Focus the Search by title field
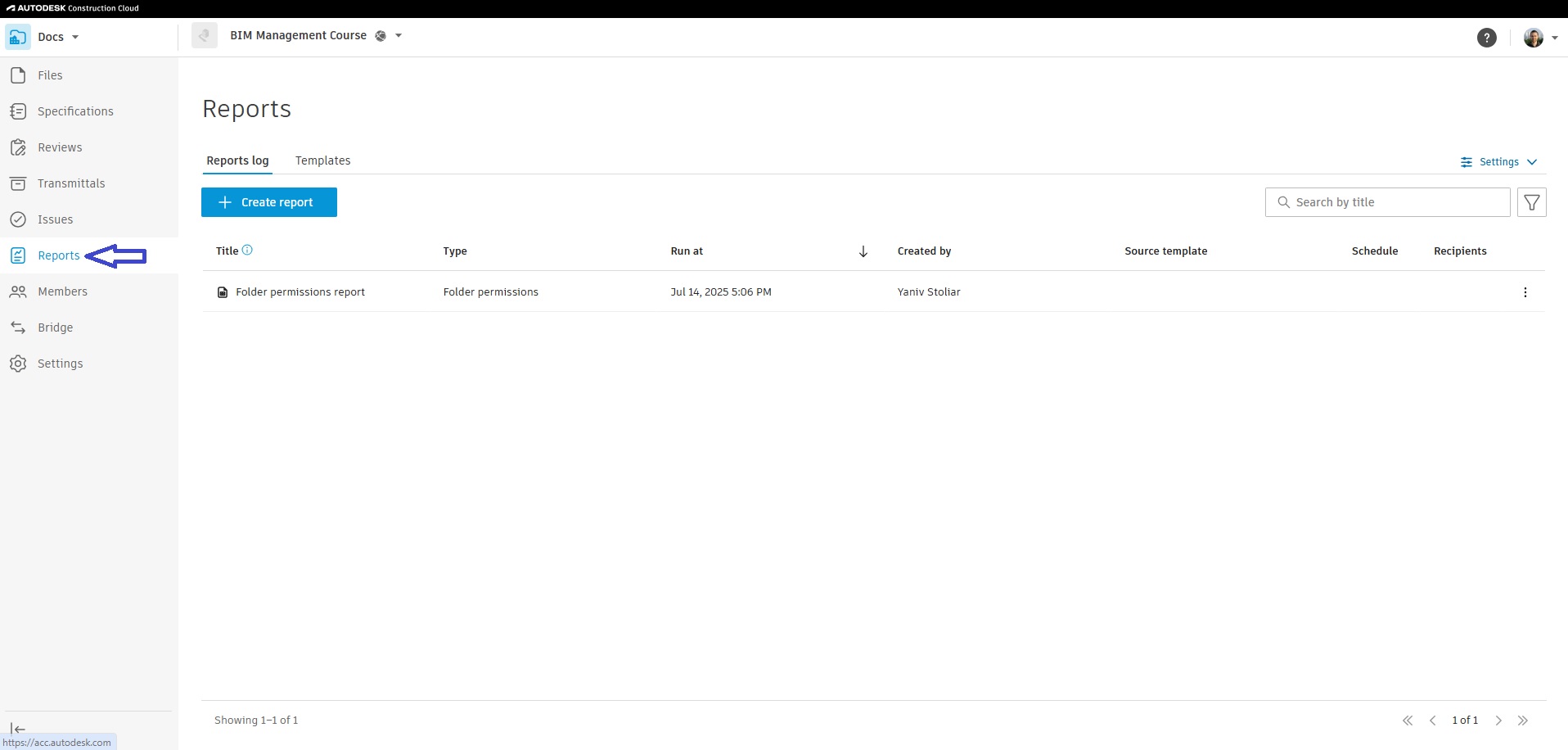This screenshot has height=750, width=1568. point(1388,202)
